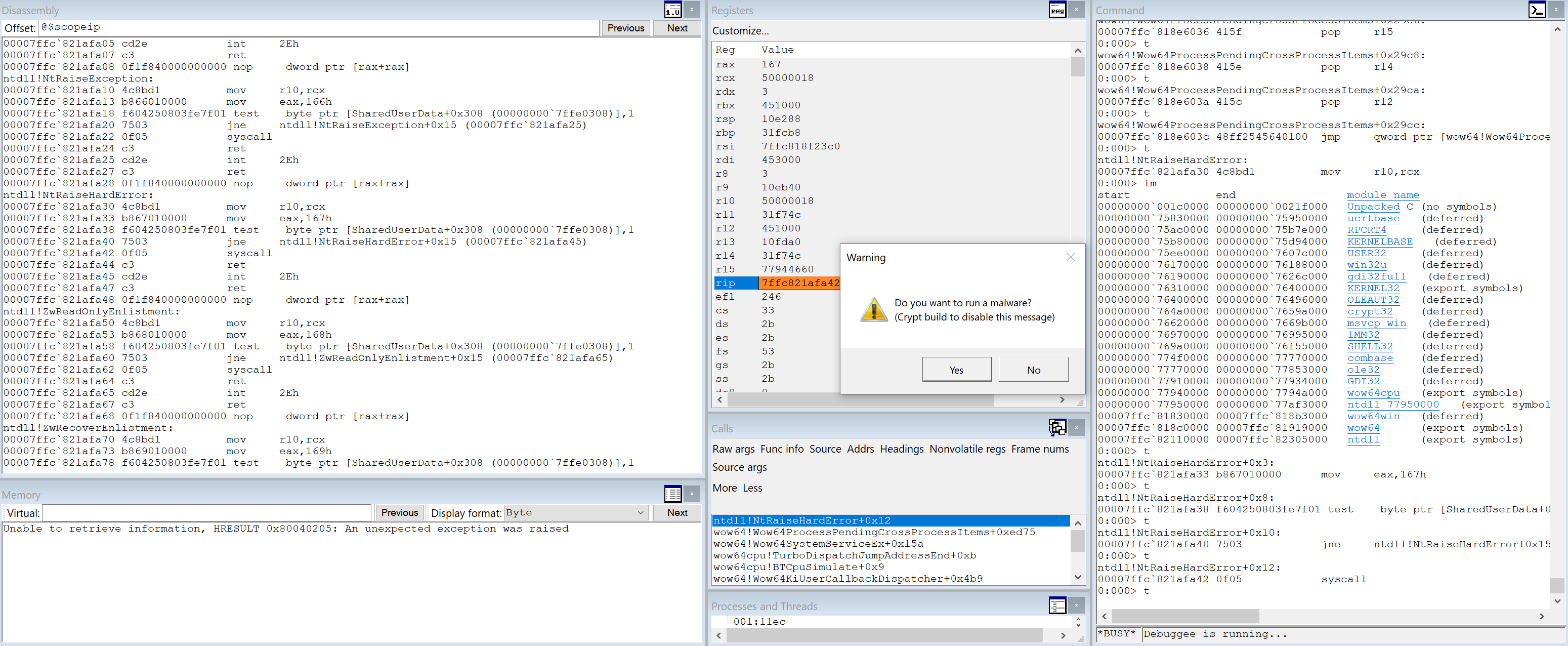This screenshot has width=1568, height=646.
Task: Click the Reg column header
Action: click(x=735, y=49)
